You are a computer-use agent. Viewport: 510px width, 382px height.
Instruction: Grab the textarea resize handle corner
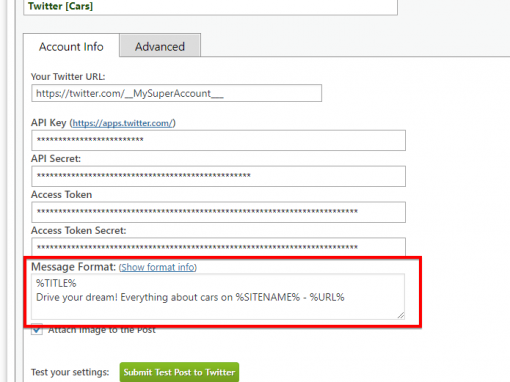click(401, 315)
